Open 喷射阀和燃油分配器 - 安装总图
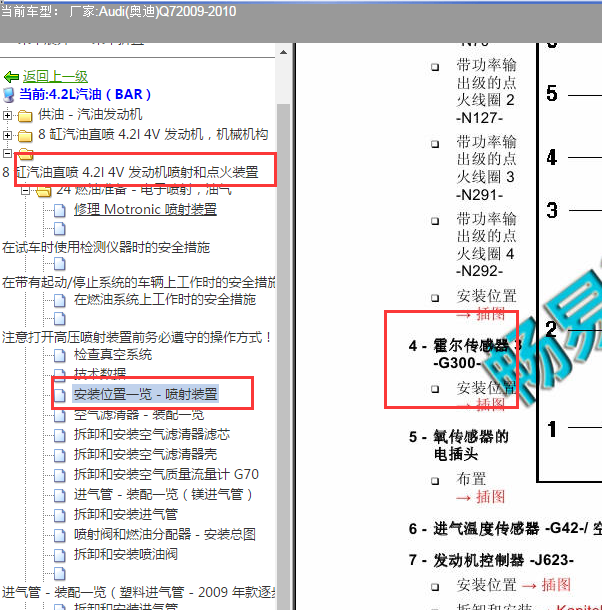Screen dimensions: 602x610 click(x=165, y=534)
